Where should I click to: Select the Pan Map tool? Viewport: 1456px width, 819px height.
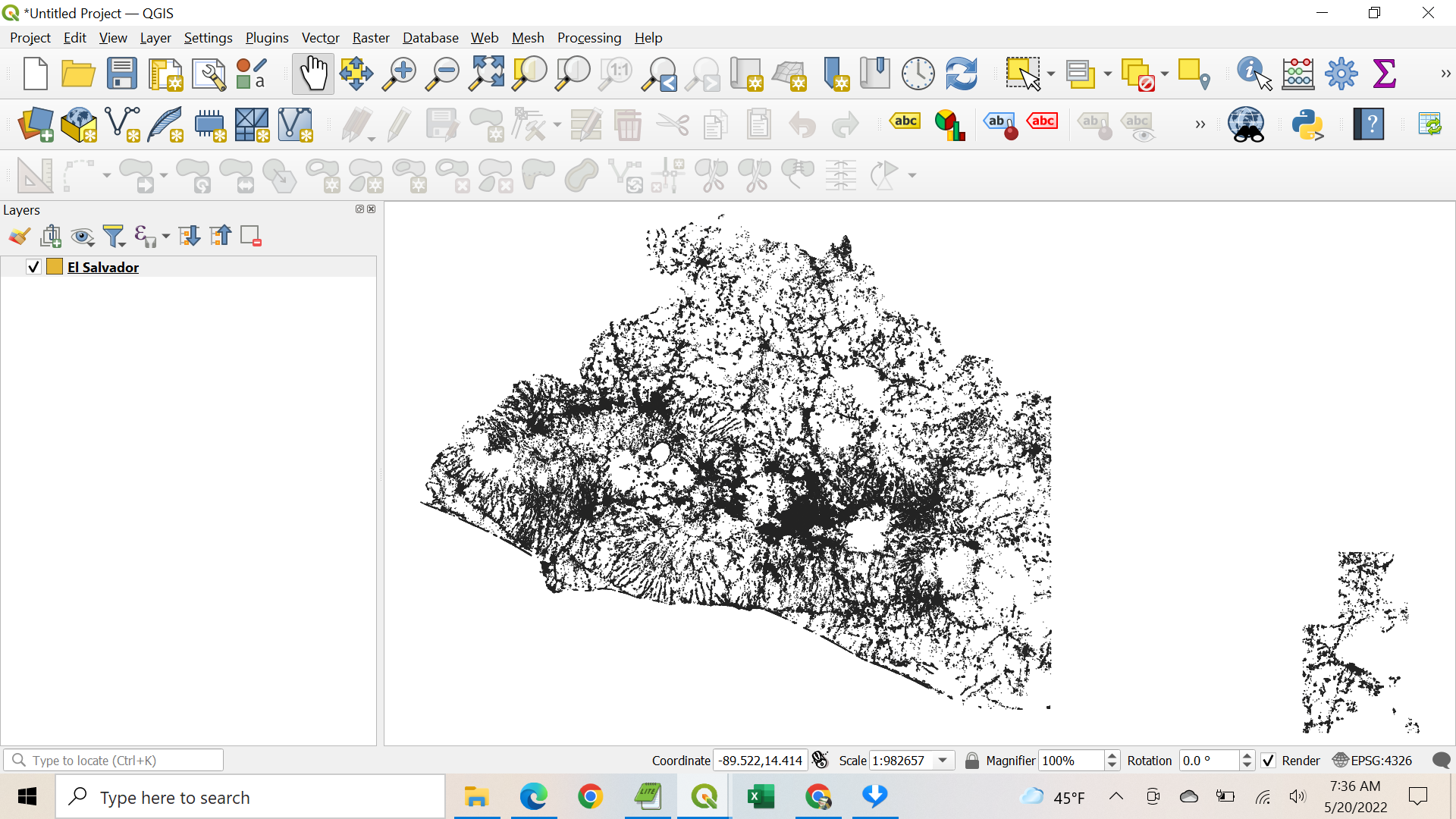point(313,74)
